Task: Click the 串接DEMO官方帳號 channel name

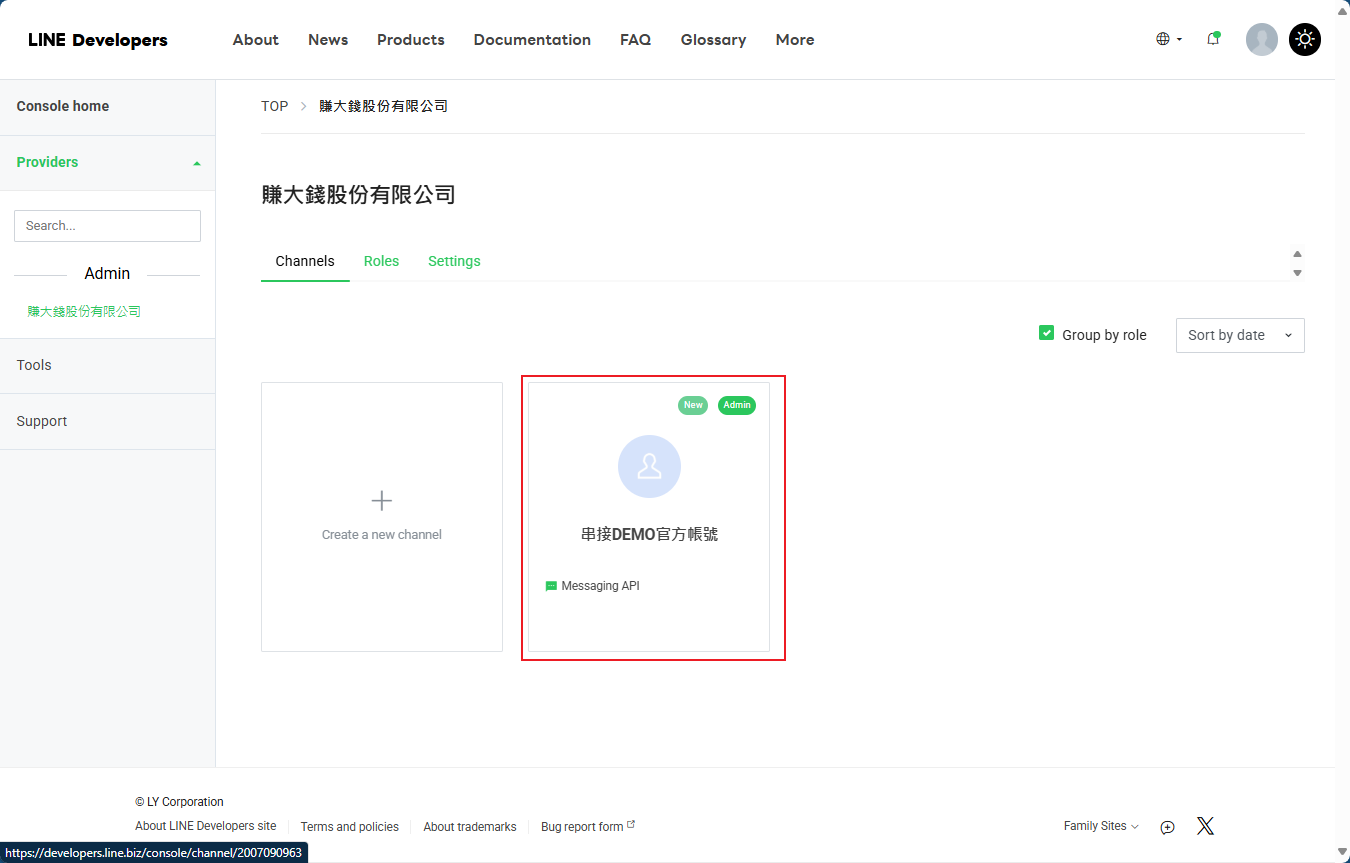Action: [649, 535]
